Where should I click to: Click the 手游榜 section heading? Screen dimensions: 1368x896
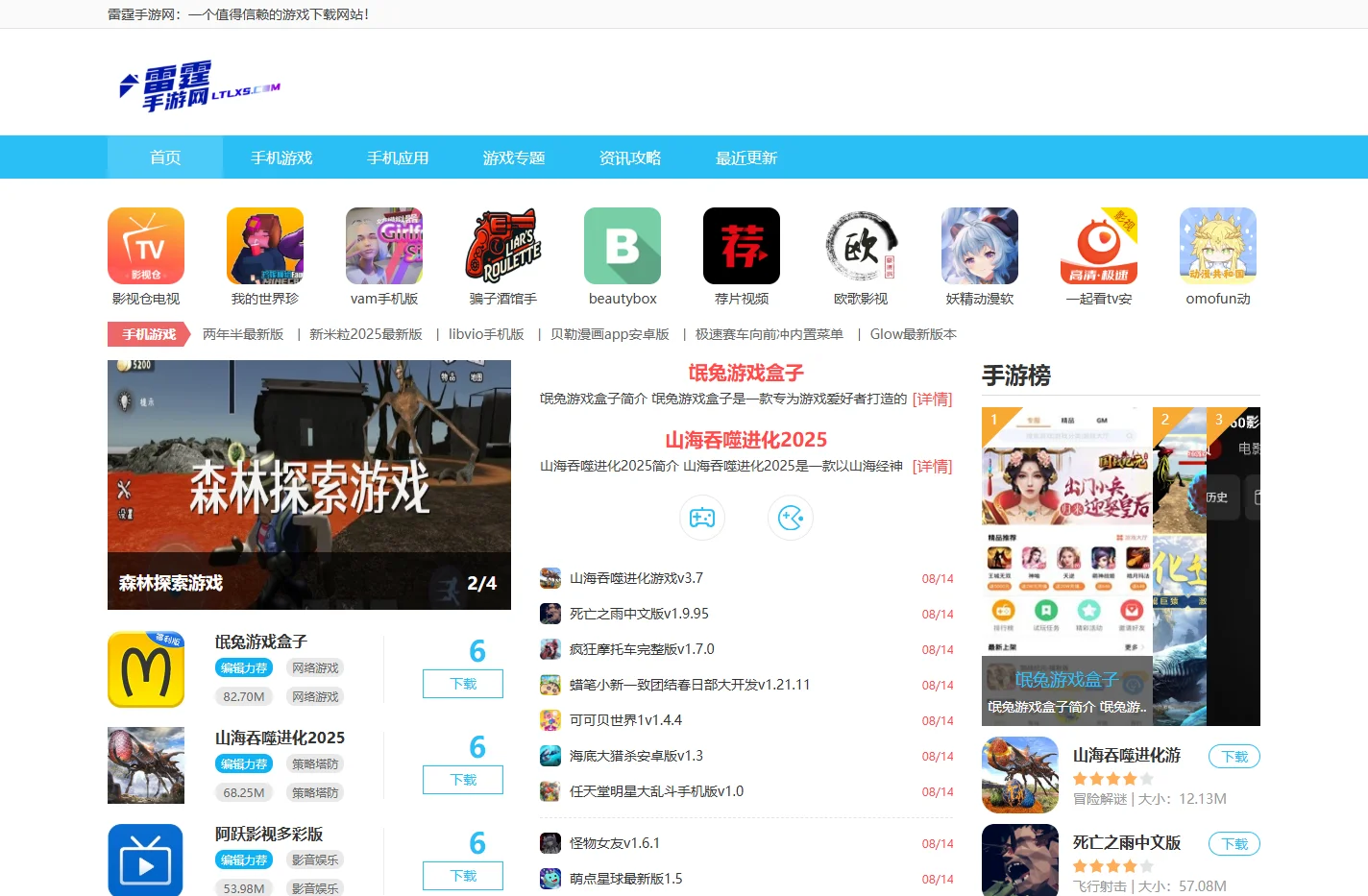click(x=1016, y=375)
